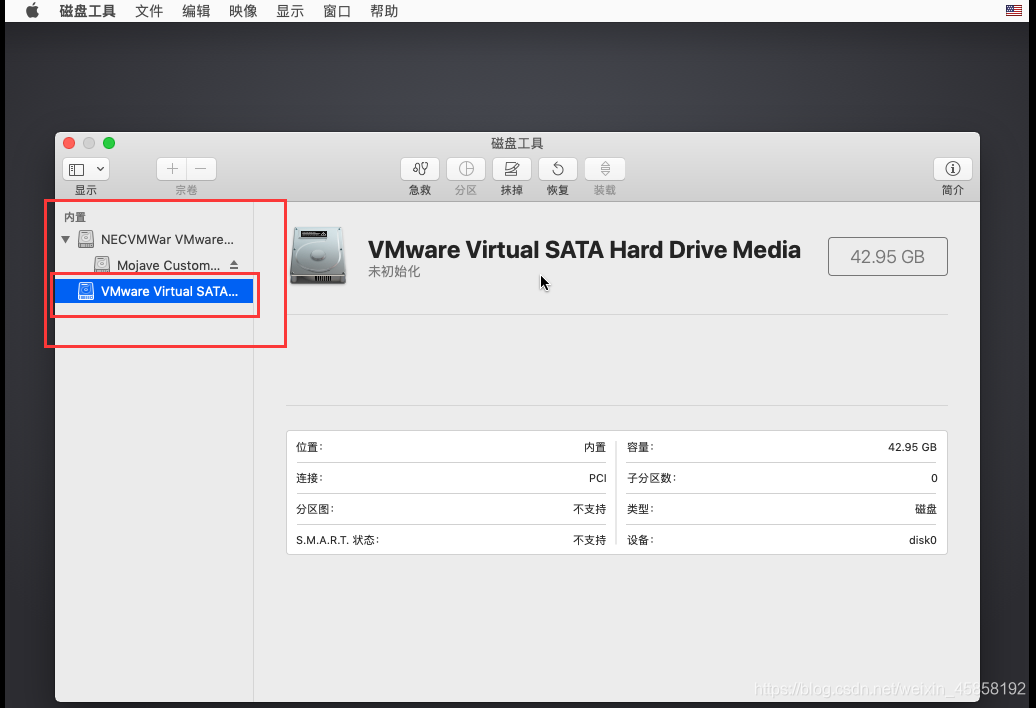Click the 未初始化 status text
1036x708 pixels.
394,271
